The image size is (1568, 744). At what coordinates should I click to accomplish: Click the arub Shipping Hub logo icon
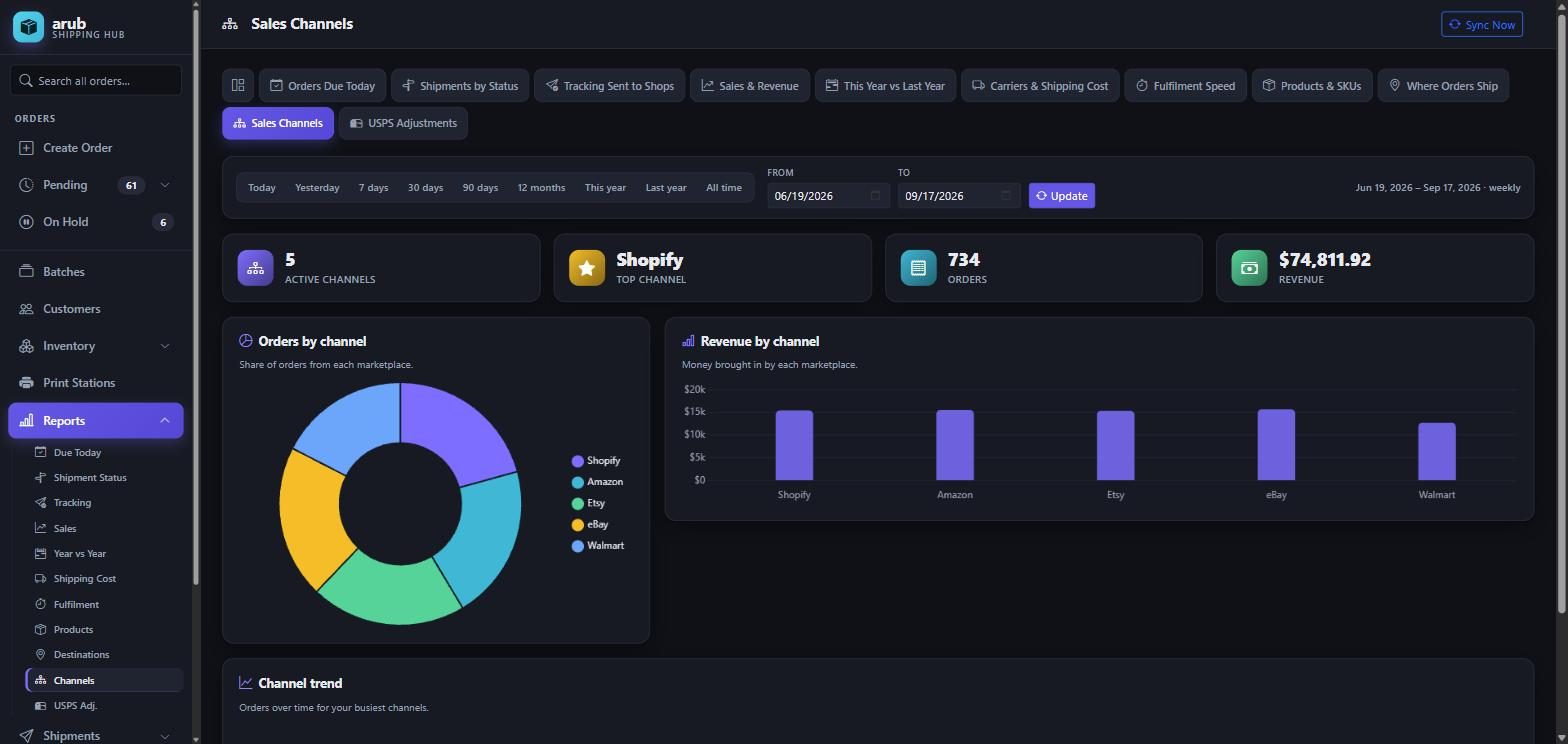[28, 27]
